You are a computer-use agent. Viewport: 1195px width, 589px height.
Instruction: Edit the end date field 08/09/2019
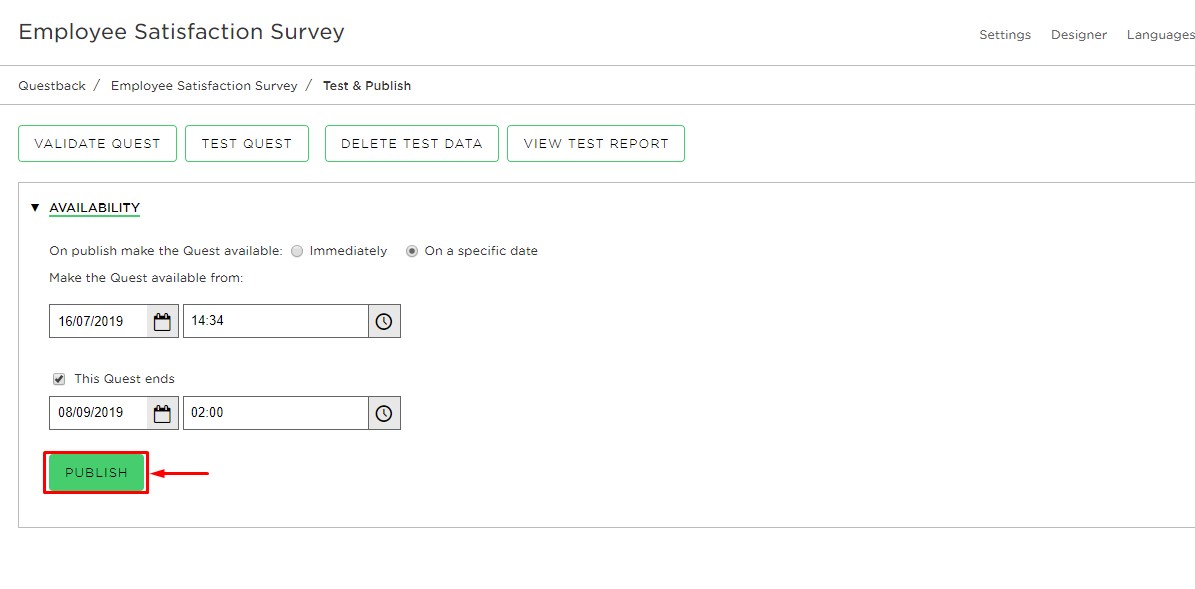coord(98,413)
